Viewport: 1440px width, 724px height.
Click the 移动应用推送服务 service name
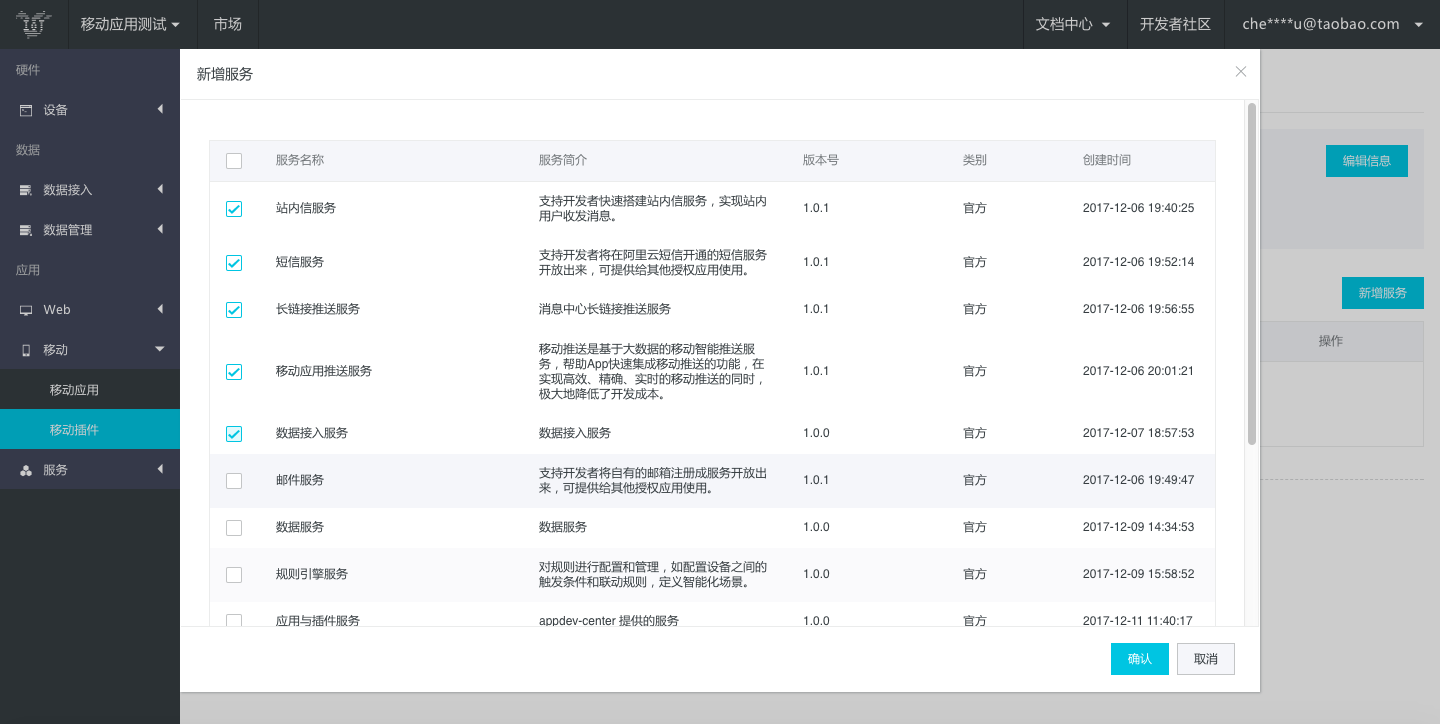[x=324, y=371]
